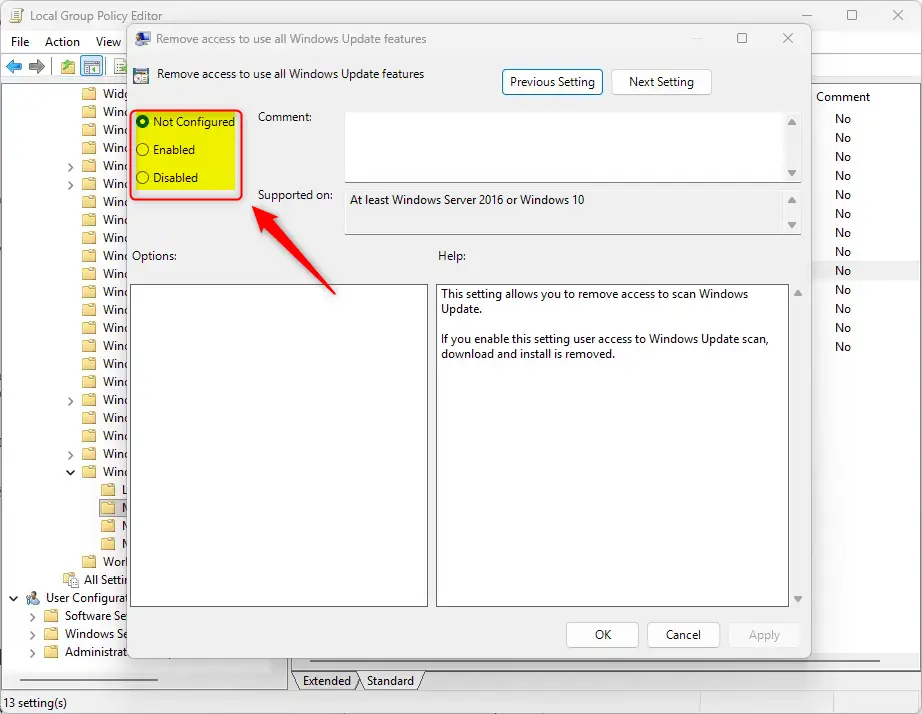Close the policy setting dialog with X
922x714 pixels.
pyautogui.click(x=788, y=38)
